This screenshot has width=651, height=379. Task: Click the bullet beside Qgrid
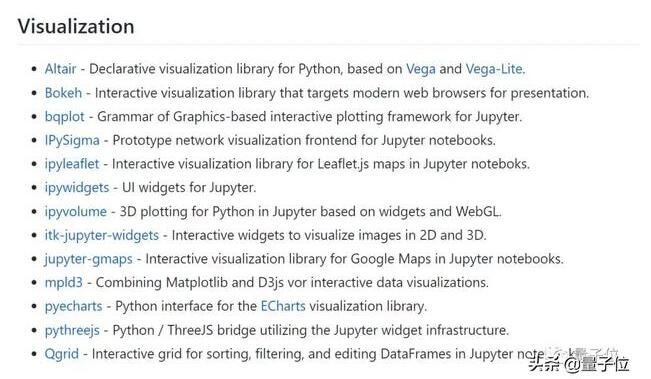coord(34,355)
